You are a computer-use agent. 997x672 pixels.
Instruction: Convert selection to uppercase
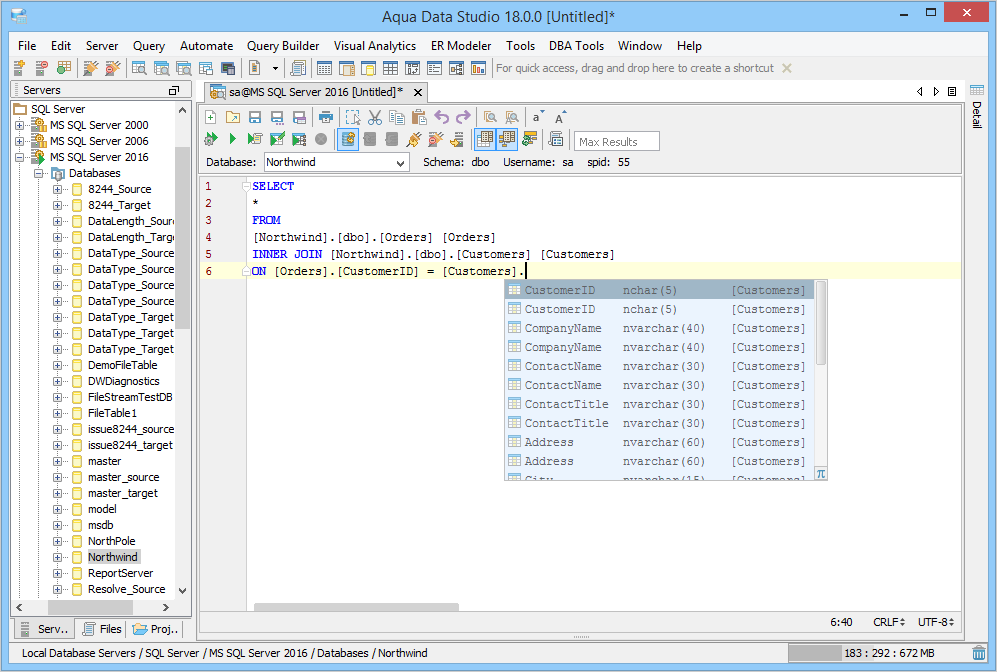tap(560, 117)
